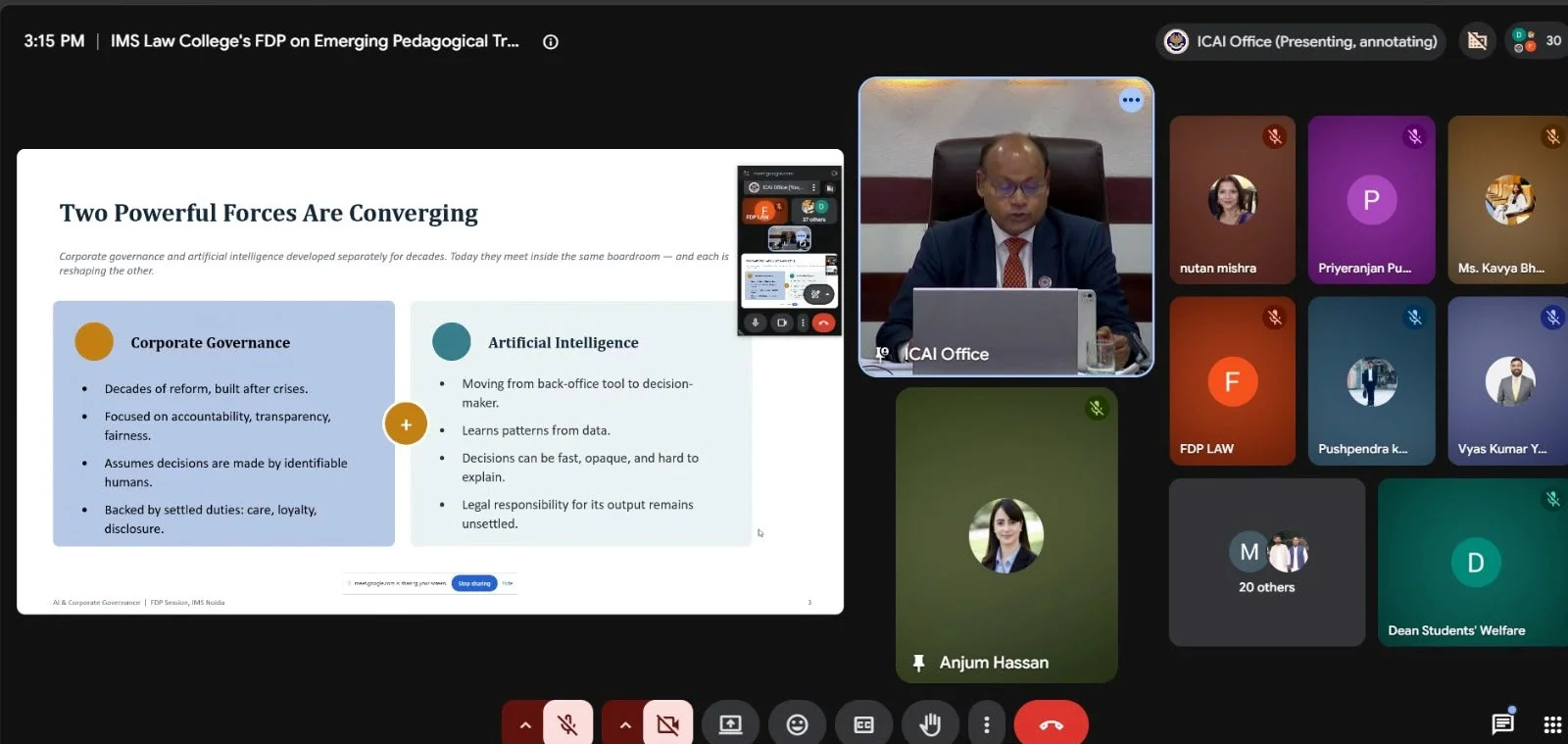
Task: Click the '3:15 PM' time display
Action: (54, 41)
